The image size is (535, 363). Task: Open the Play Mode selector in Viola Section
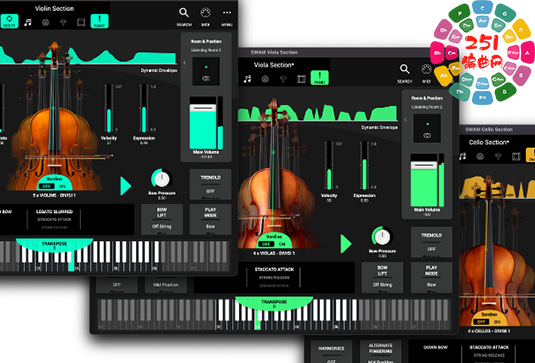tap(432, 277)
